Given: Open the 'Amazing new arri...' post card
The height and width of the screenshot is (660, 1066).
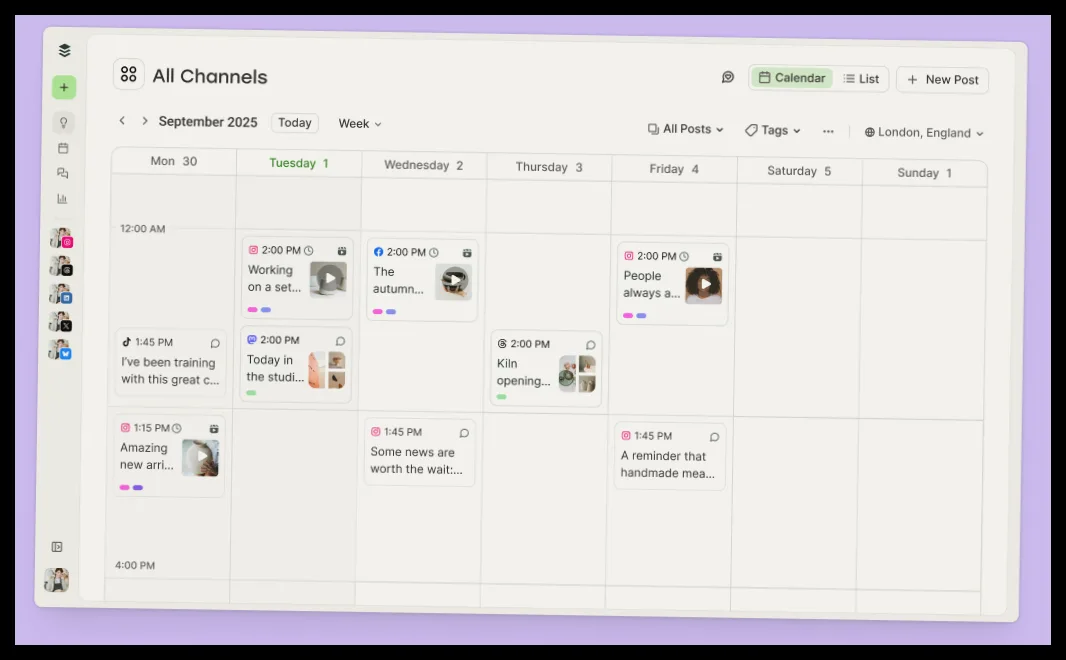Looking at the screenshot, I should pos(169,456).
